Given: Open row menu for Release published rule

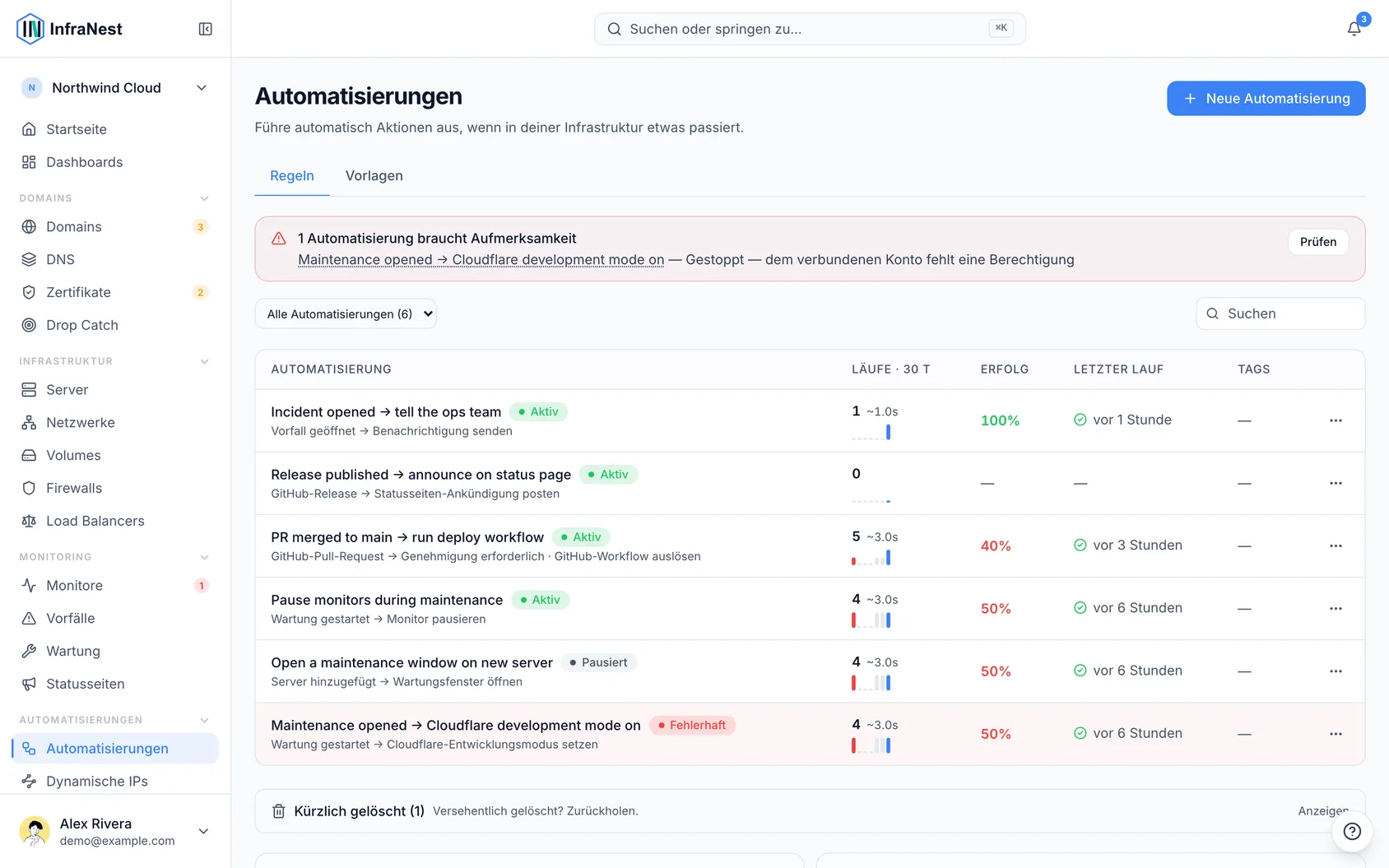Looking at the screenshot, I should [1336, 483].
